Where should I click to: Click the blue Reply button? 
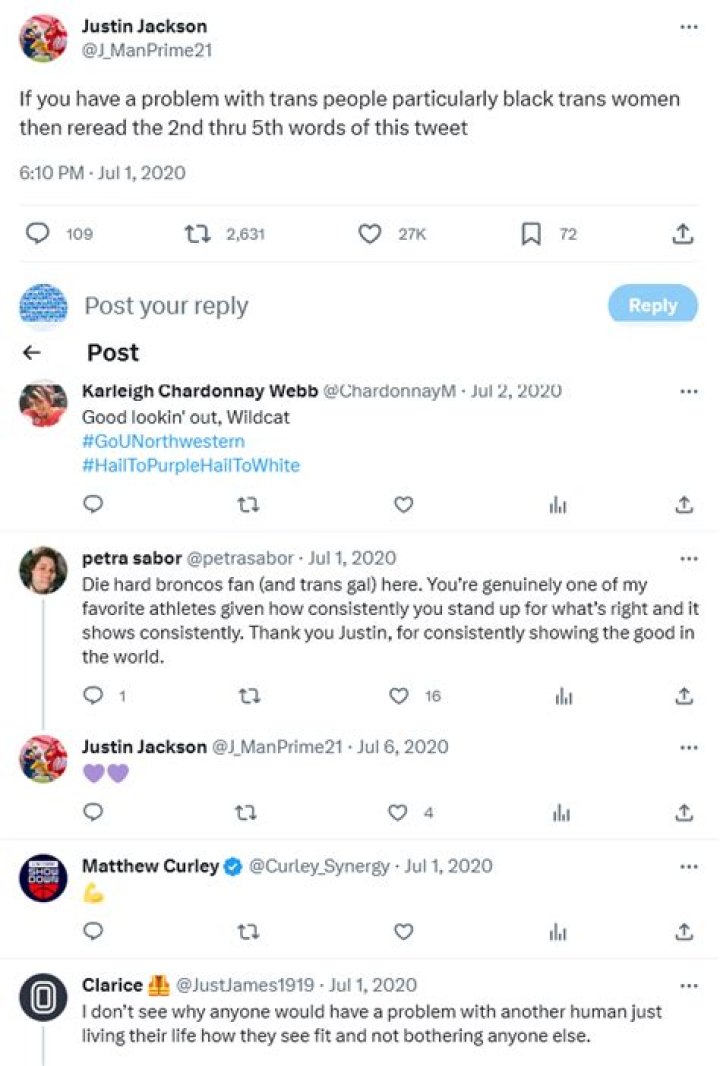coord(652,306)
